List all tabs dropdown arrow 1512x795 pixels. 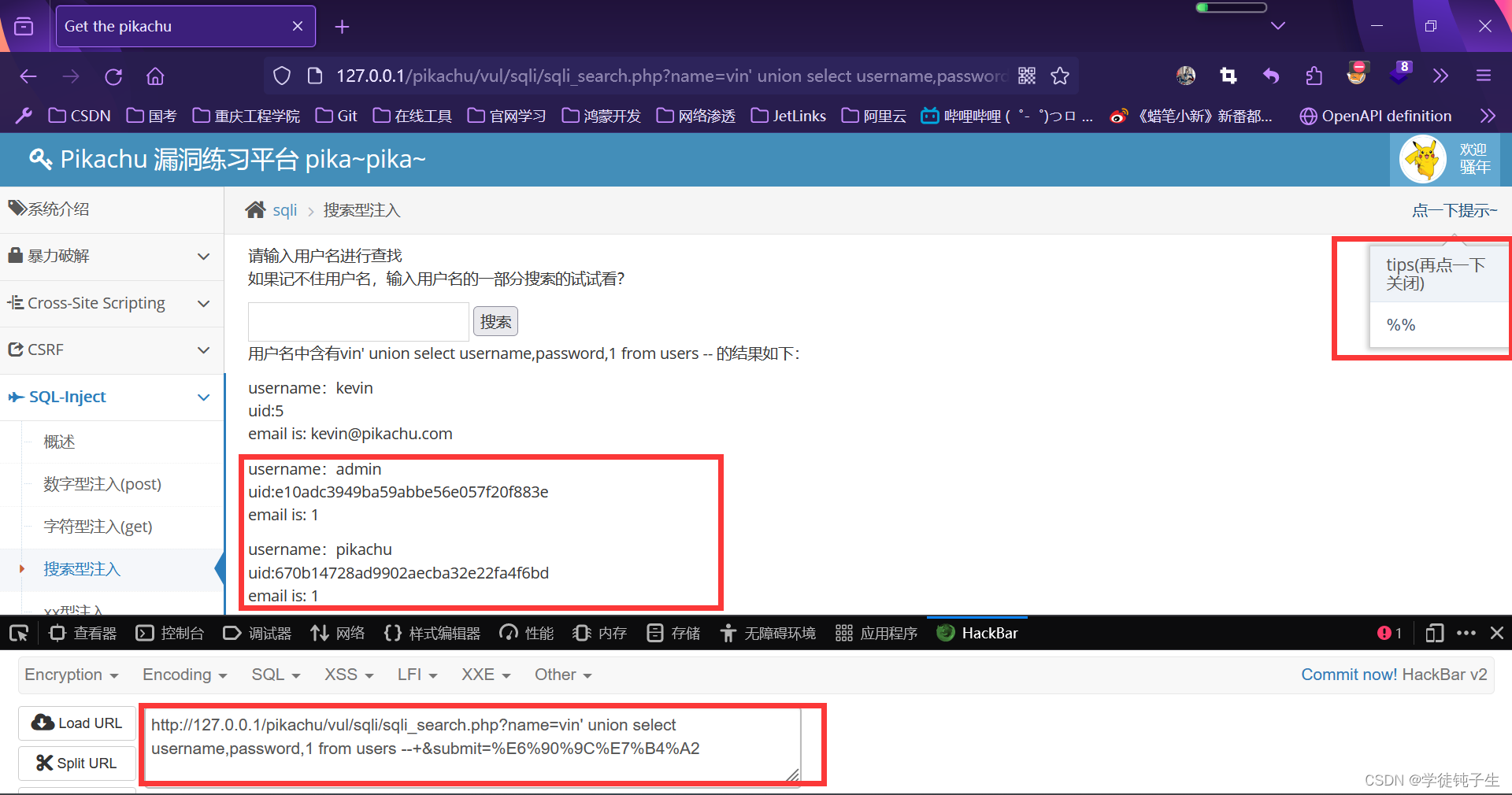click(1278, 26)
